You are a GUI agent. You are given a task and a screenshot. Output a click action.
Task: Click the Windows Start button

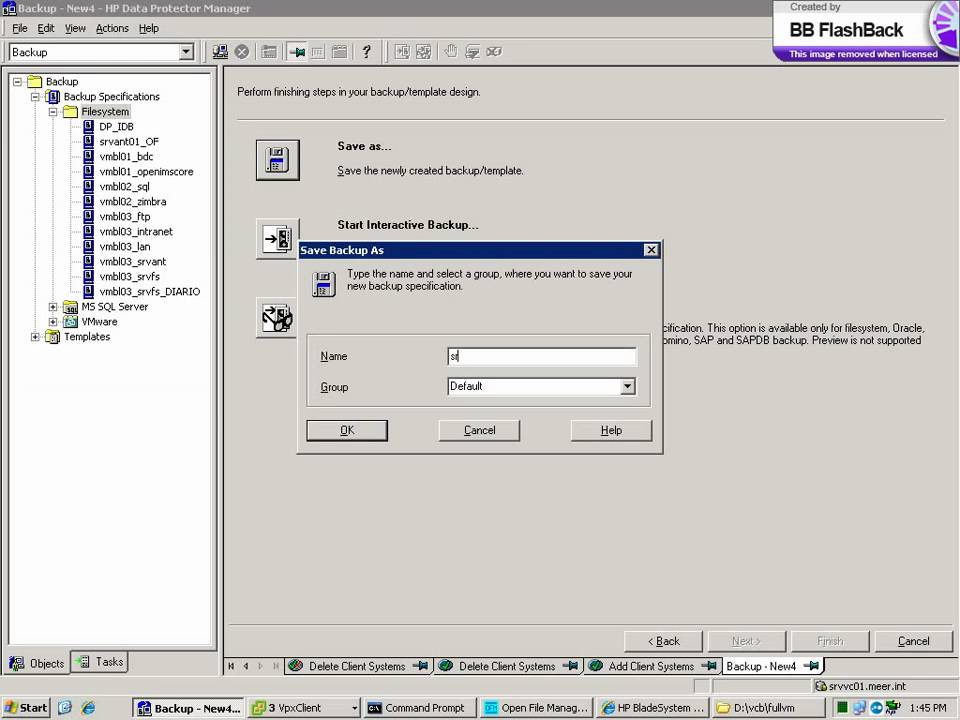[x=26, y=708]
